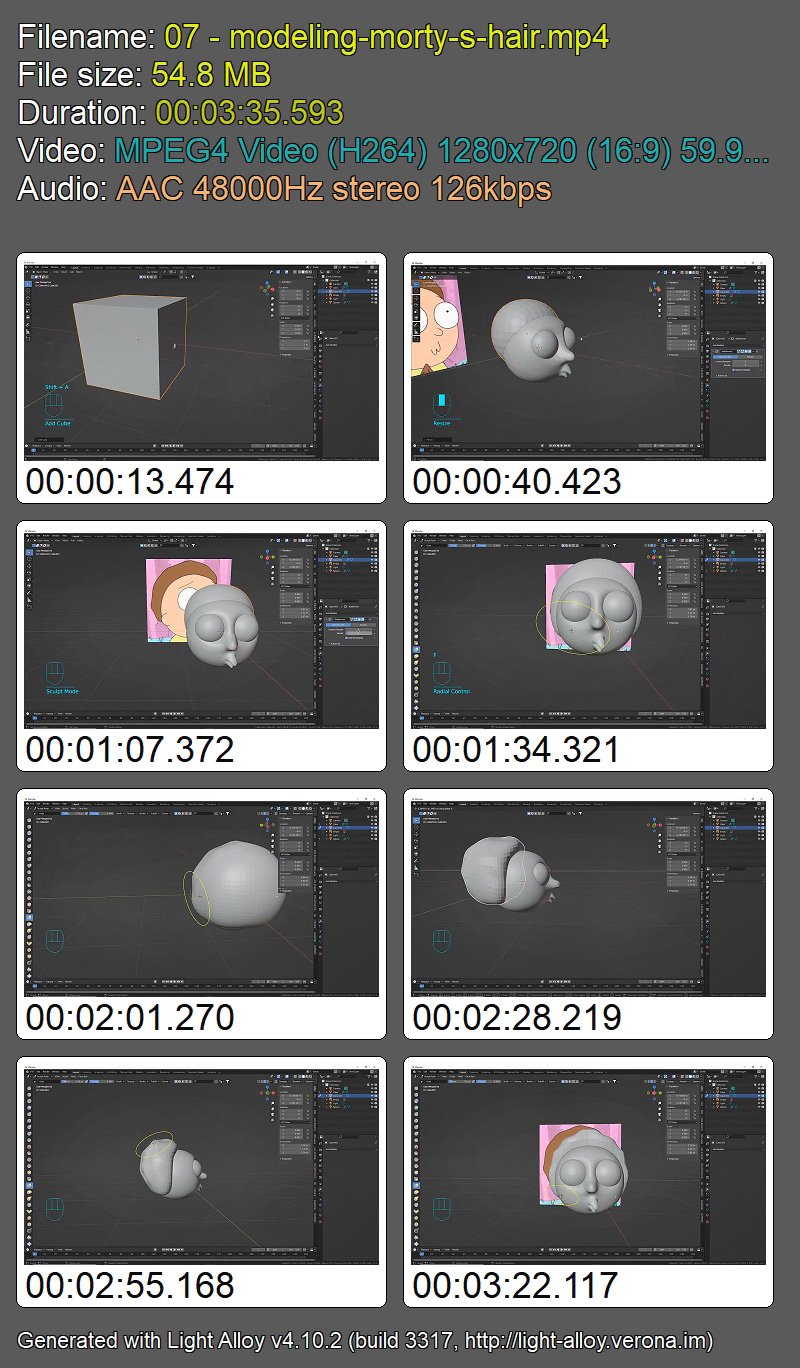This screenshot has height=1368, width=800.
Task: Click the Sculpt Mode label in the third frame
Action: [62, 691]
